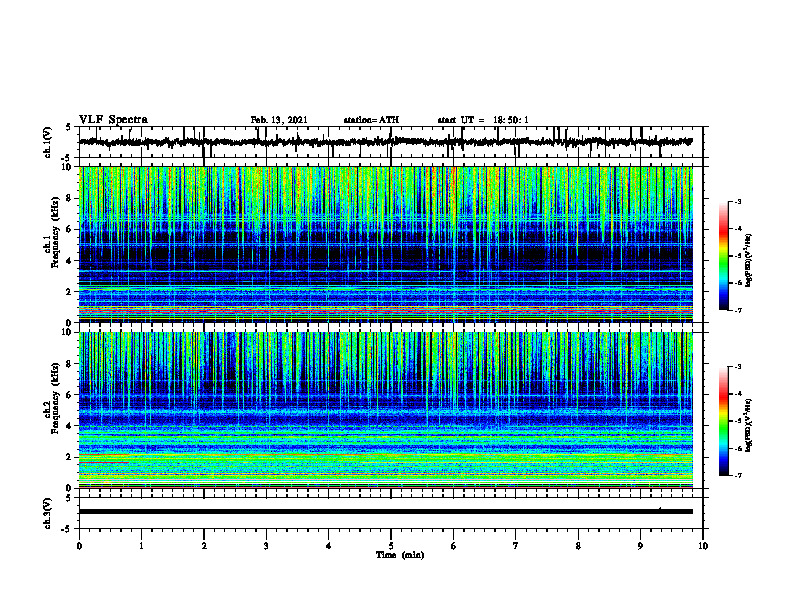
Task: Click tick label "10" on the time axis
Action: click(703, 546)
